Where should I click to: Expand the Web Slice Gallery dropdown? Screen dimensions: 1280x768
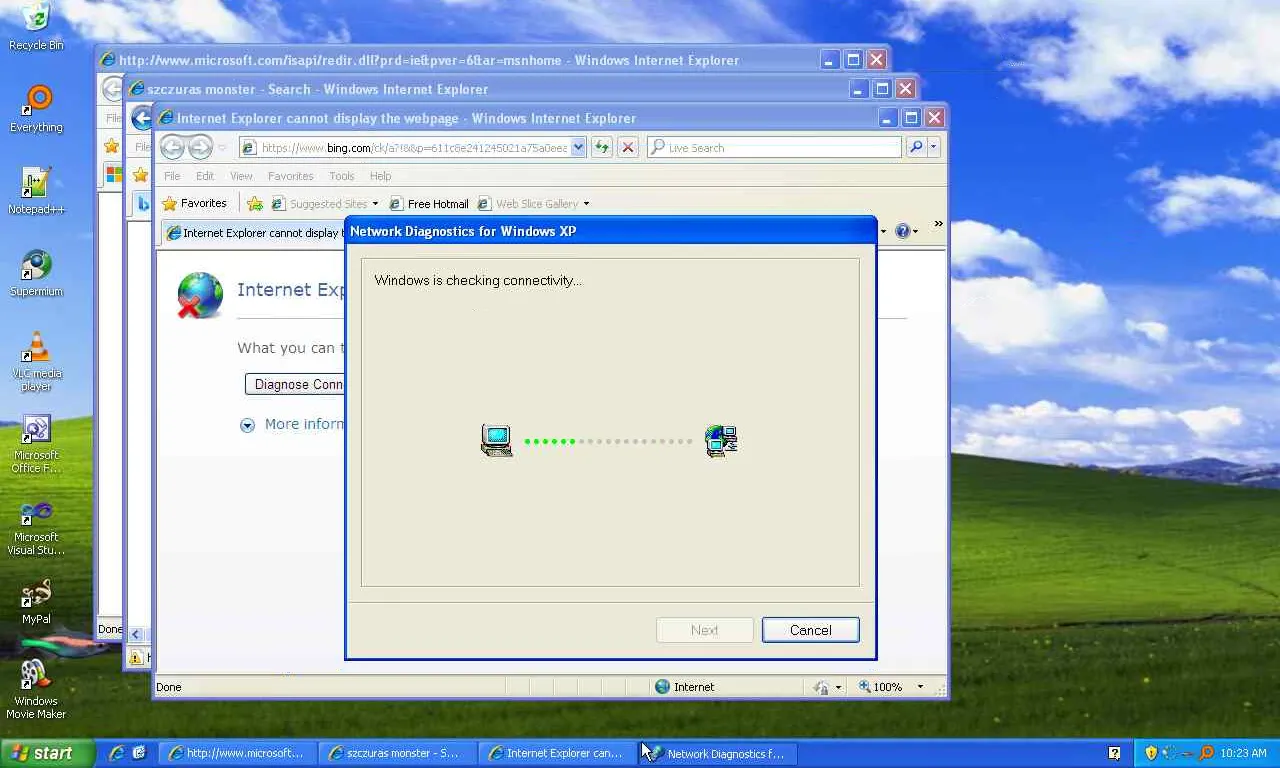coord(586,204)
